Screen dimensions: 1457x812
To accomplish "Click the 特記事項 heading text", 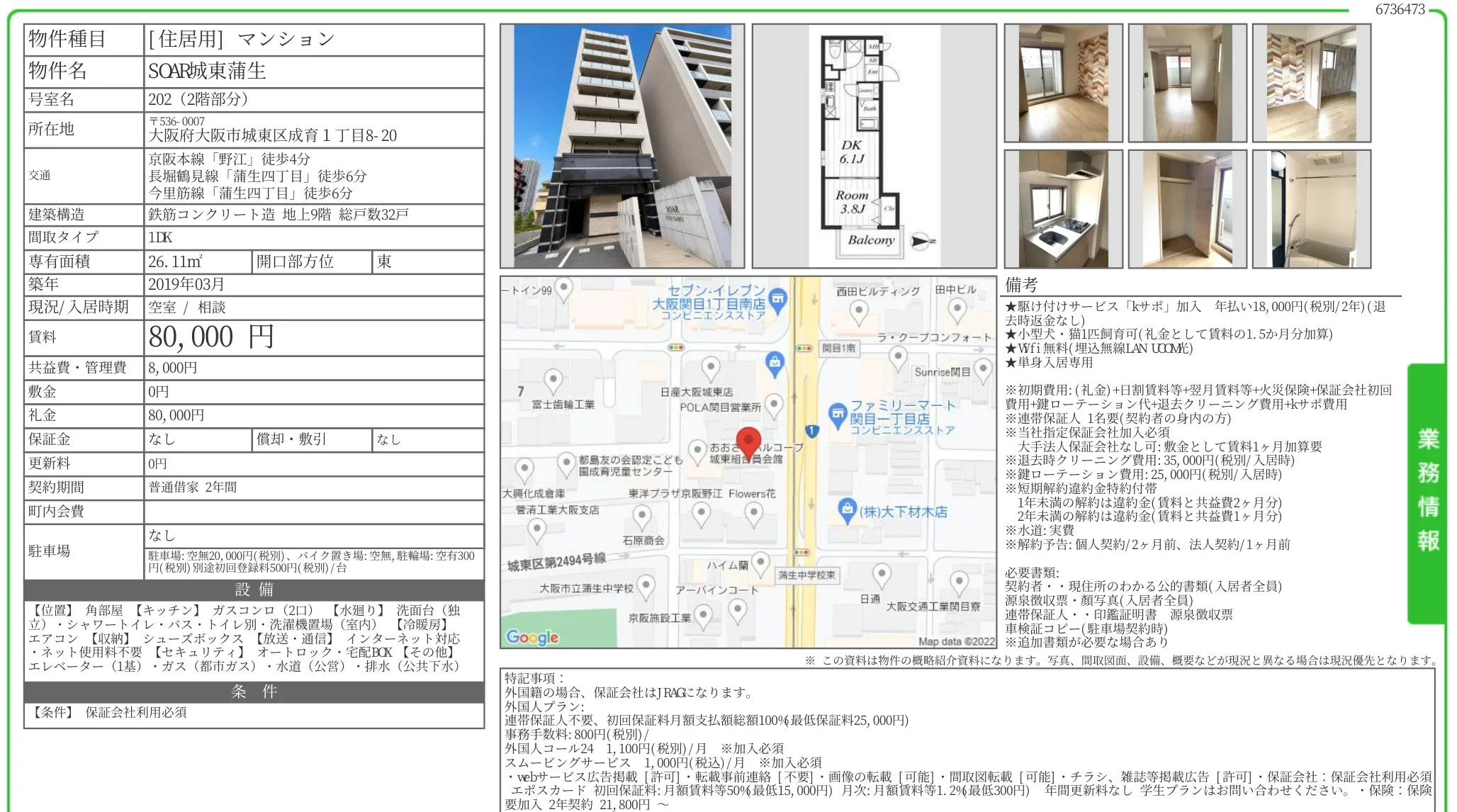I will pyautogui.click(x=535, y=678).
